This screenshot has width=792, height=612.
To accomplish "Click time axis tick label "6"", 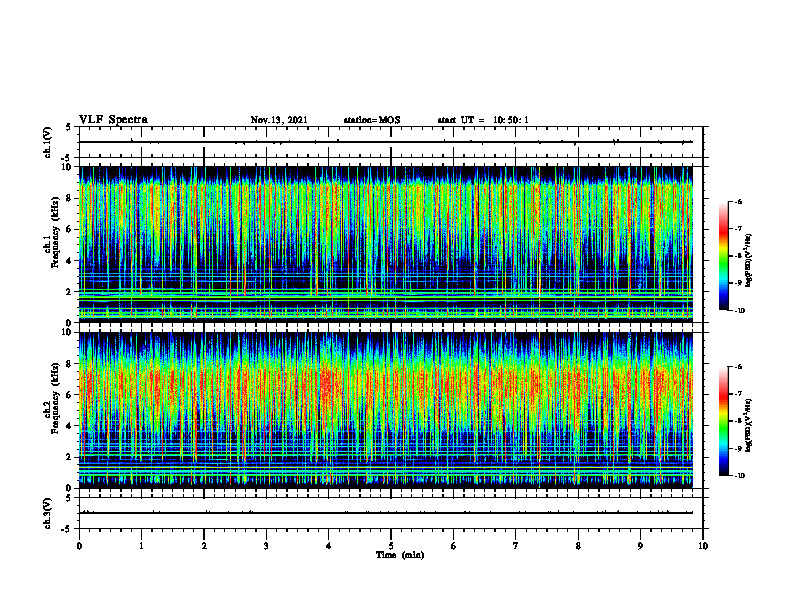I will click(454, 546).
